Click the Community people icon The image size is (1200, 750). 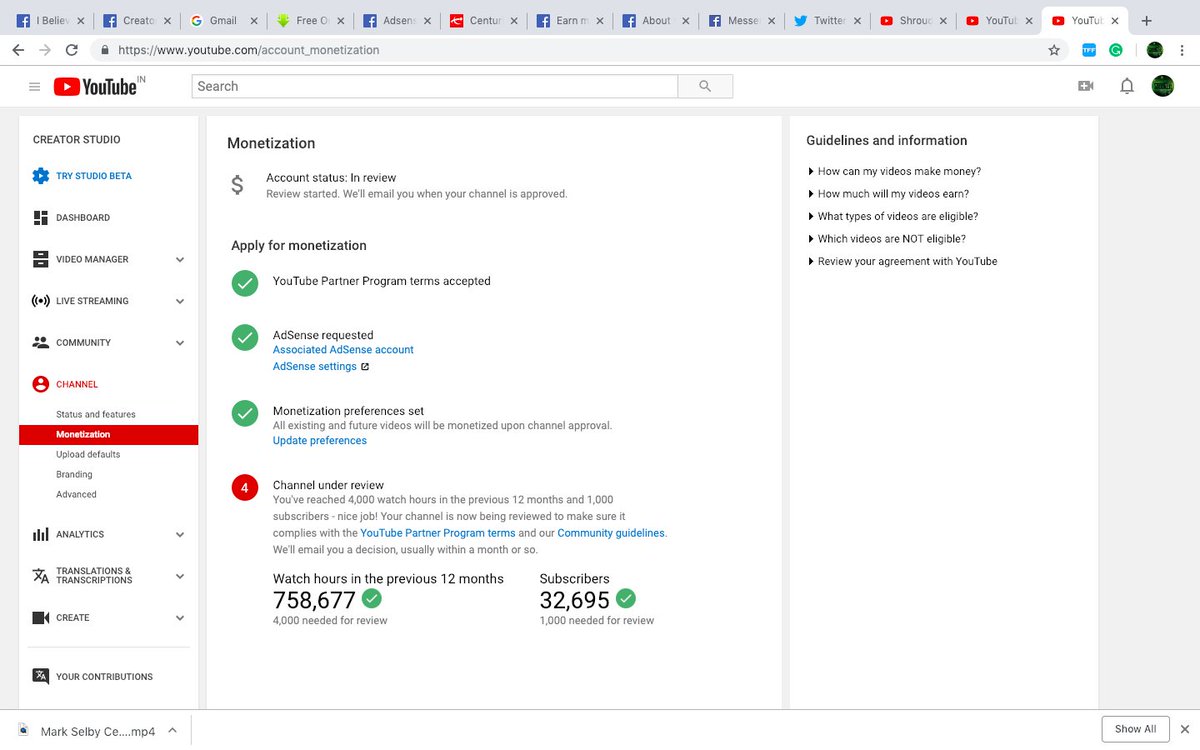tap(41, 343)
